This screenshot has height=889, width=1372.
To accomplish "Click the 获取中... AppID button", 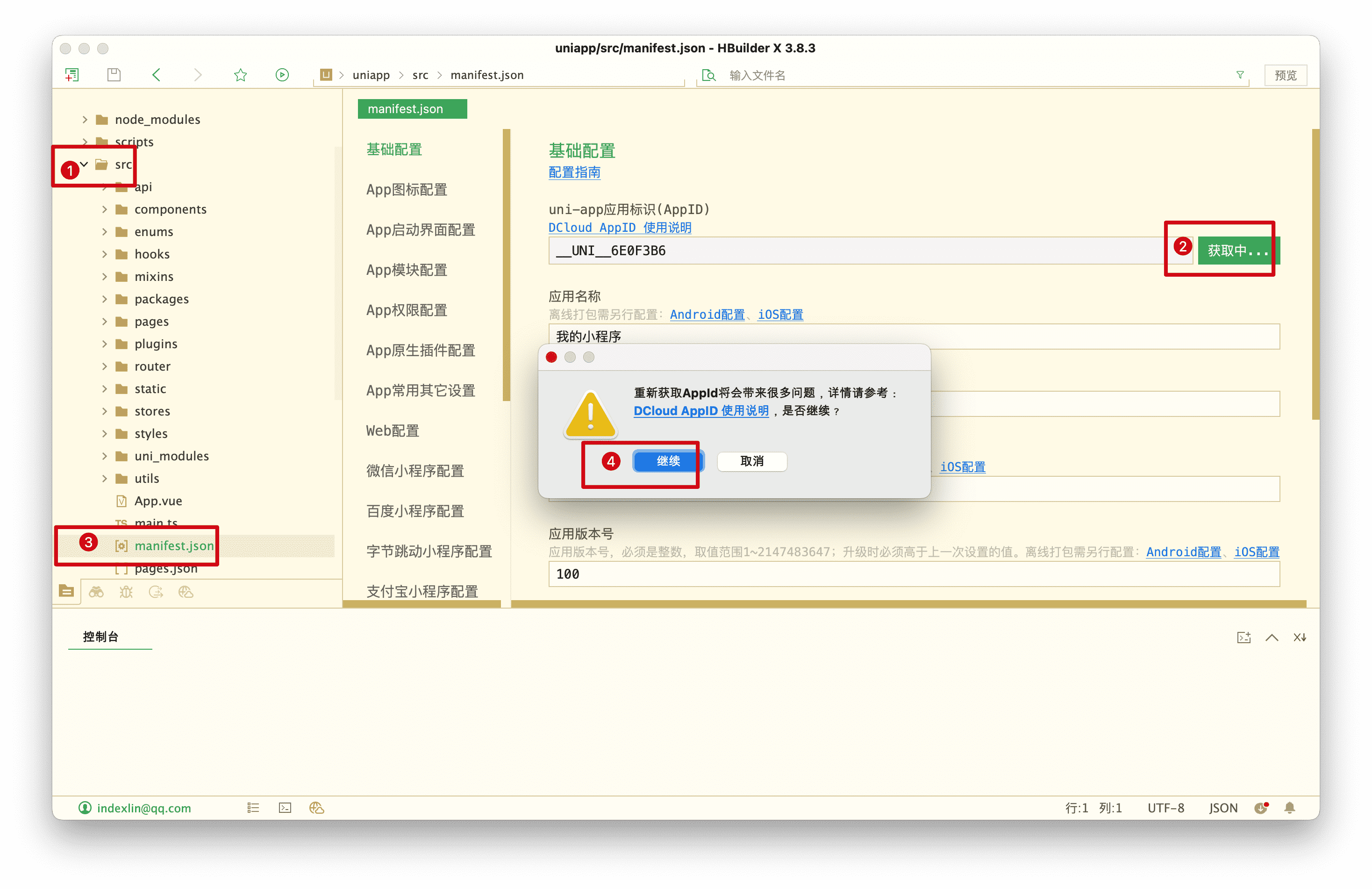I will (1238, 251).
